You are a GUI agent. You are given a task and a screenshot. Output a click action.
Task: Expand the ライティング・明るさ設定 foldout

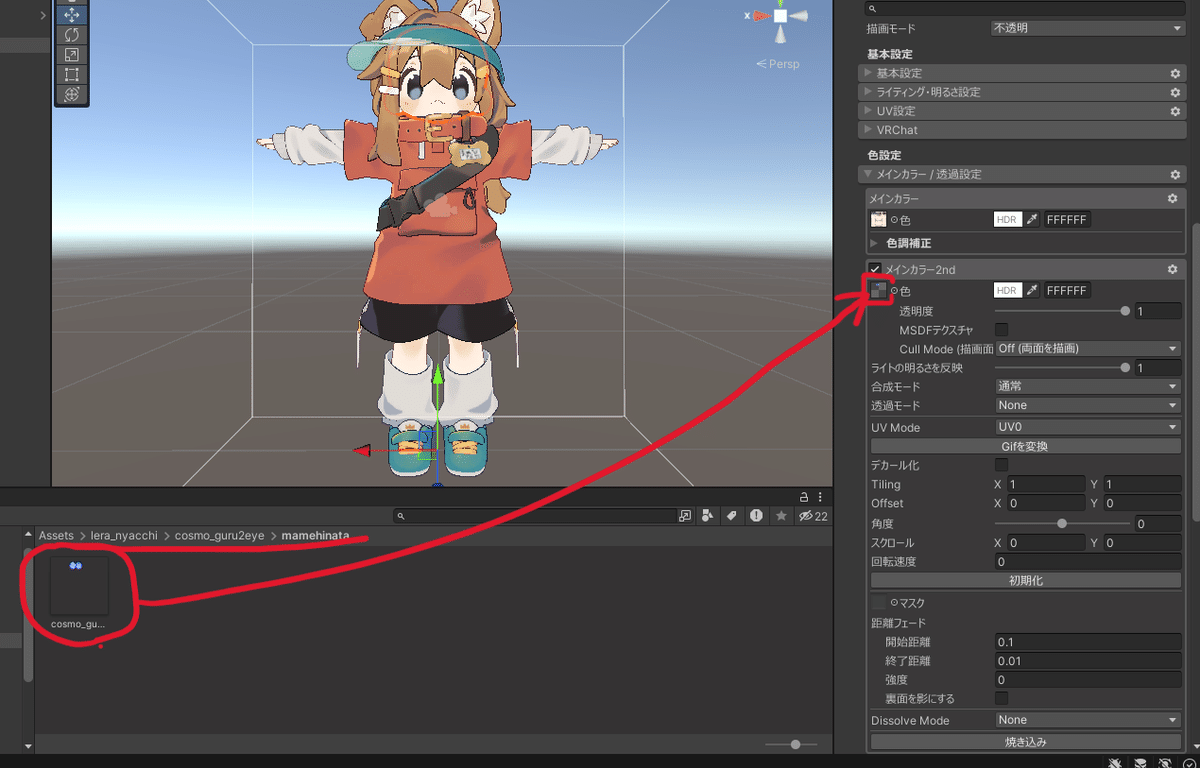pos(866,92)
